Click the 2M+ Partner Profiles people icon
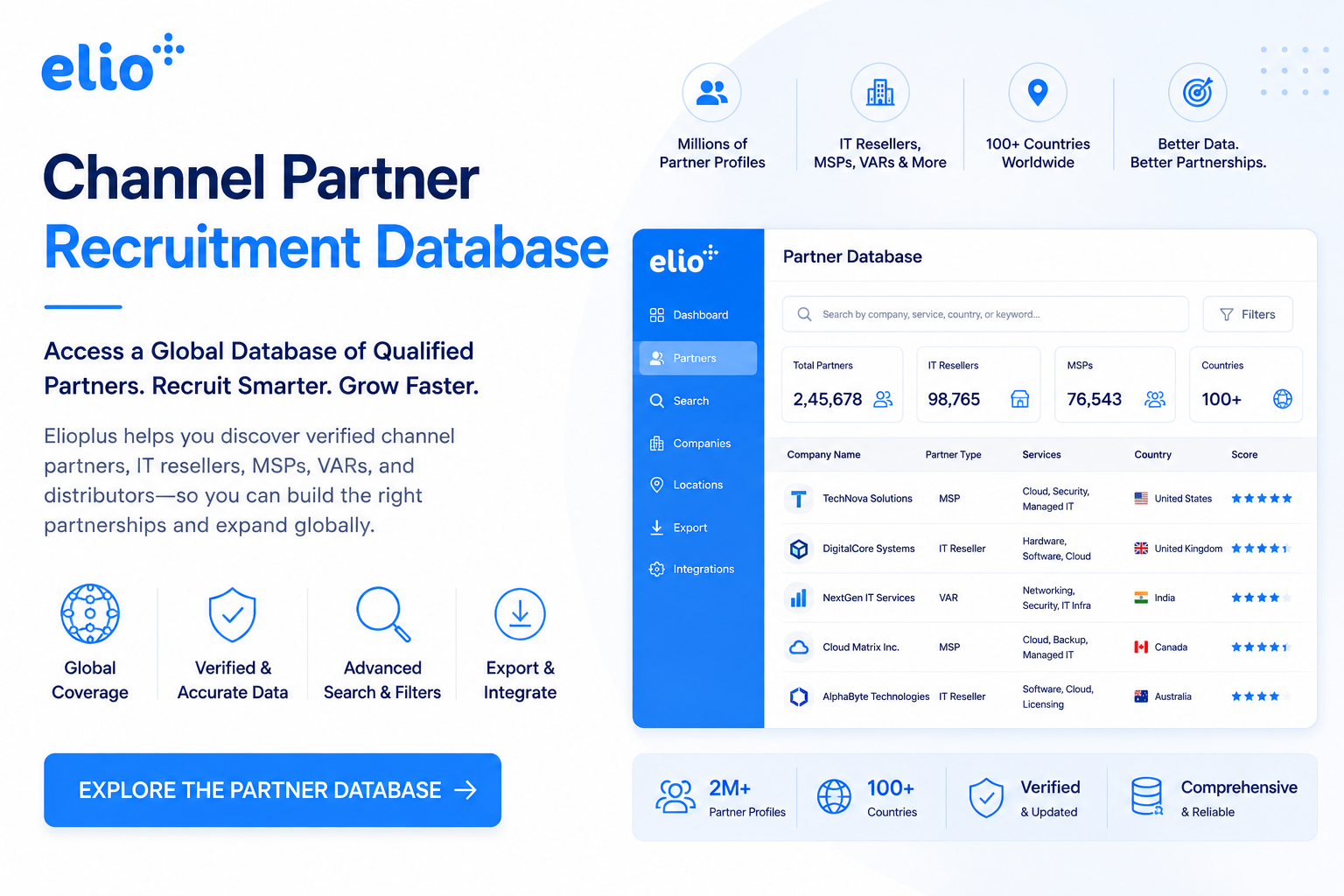 675,796
